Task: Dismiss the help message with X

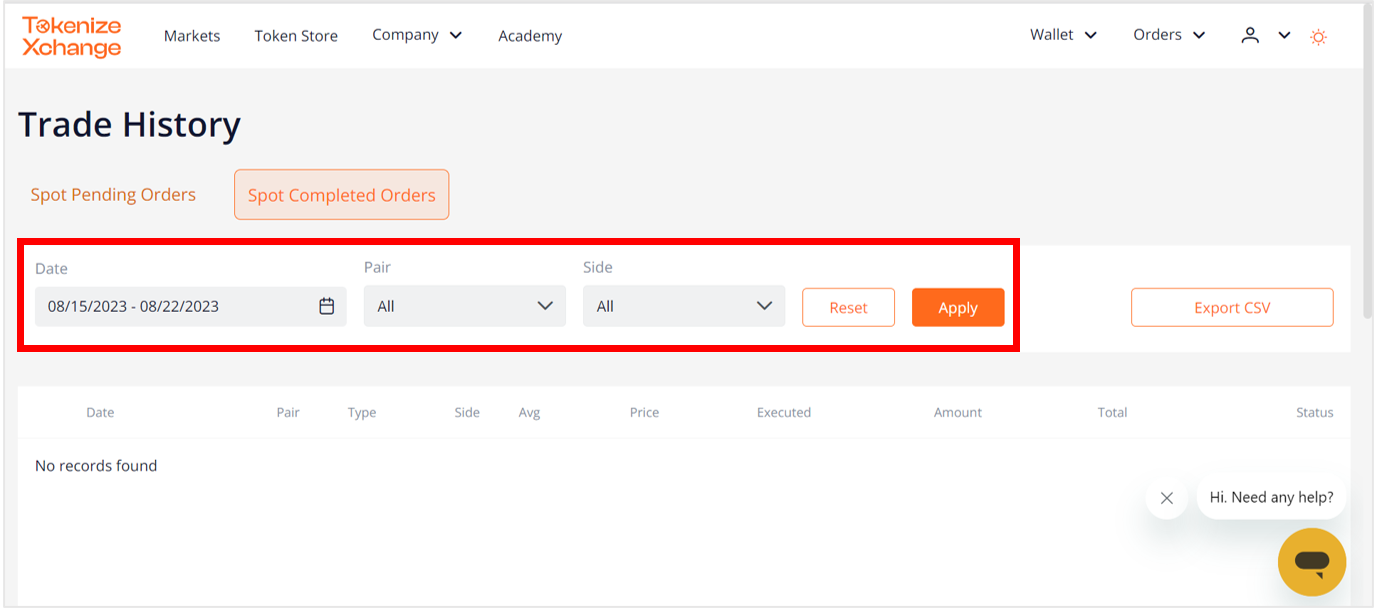Action: click(x=1166, y=498)
